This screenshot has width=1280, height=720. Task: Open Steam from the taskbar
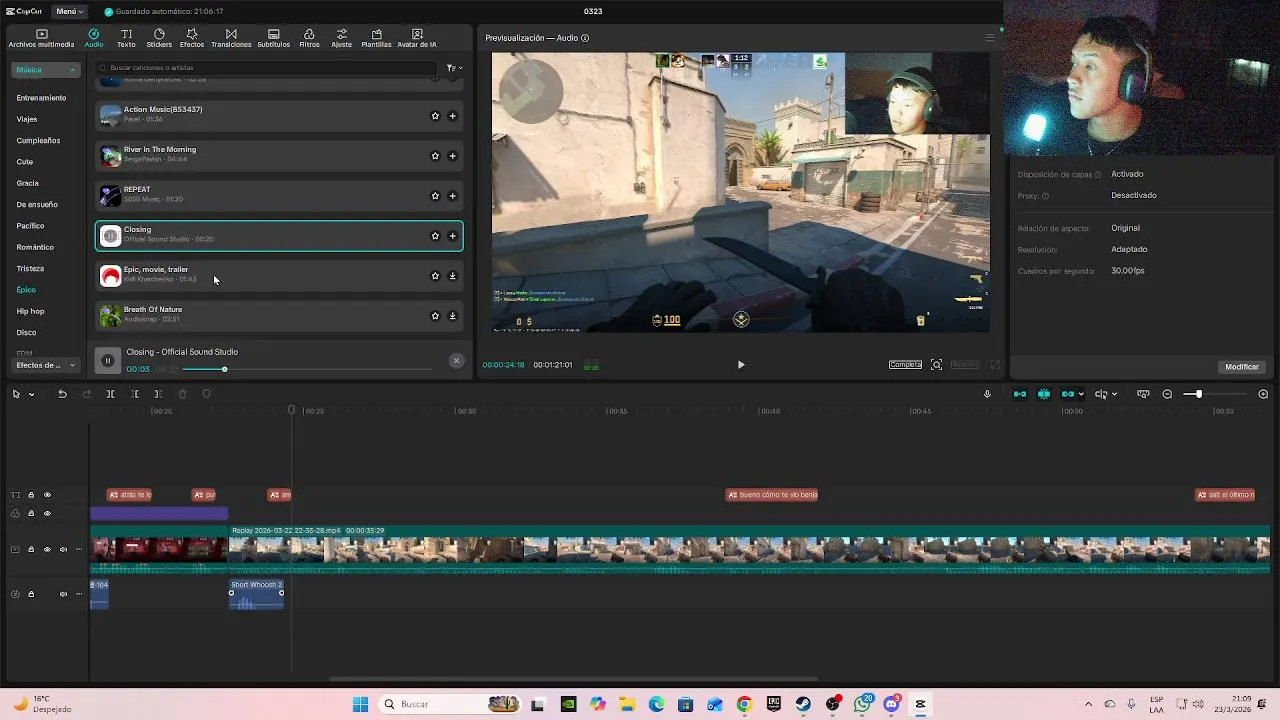803,704
